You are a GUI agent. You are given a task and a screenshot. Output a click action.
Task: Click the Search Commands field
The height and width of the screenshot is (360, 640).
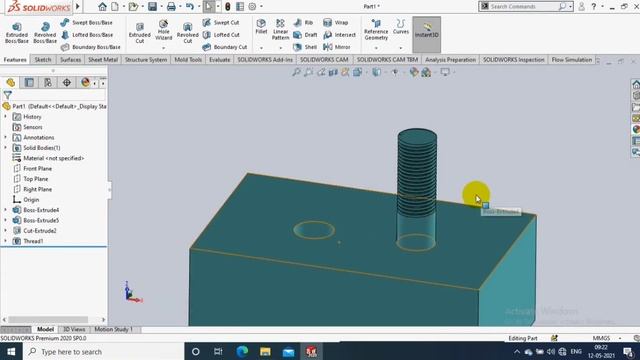[x=524, y=7]
